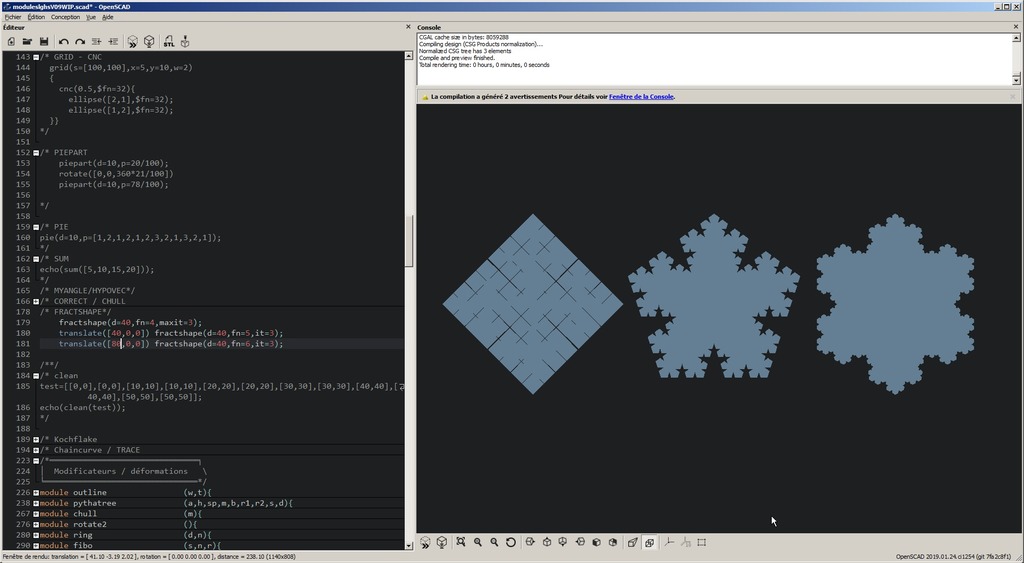
Task: Toggle Show Scale Markers
Action: coord(685,542)
